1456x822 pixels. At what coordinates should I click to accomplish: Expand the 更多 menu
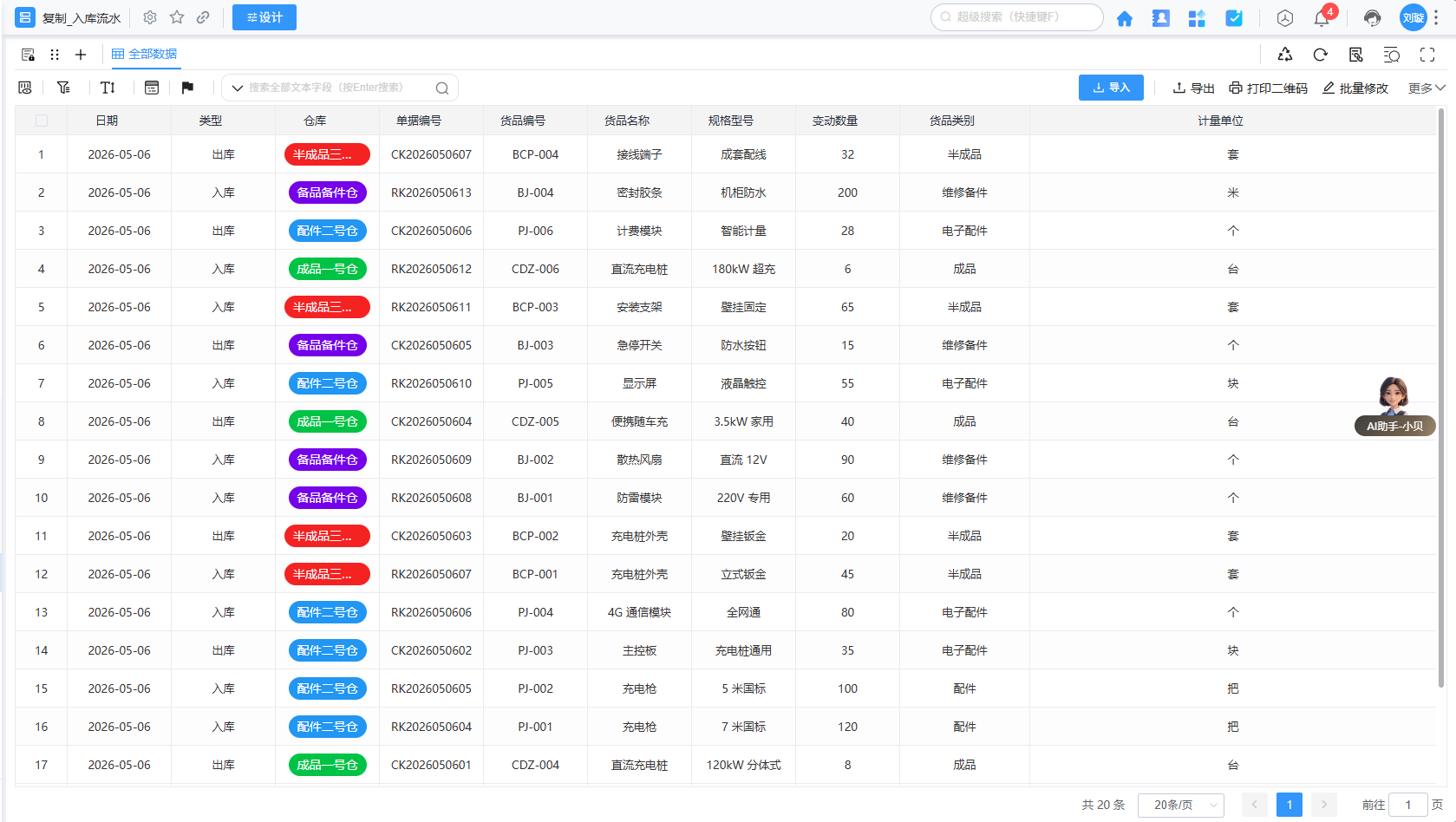[x=1427, y=88]
